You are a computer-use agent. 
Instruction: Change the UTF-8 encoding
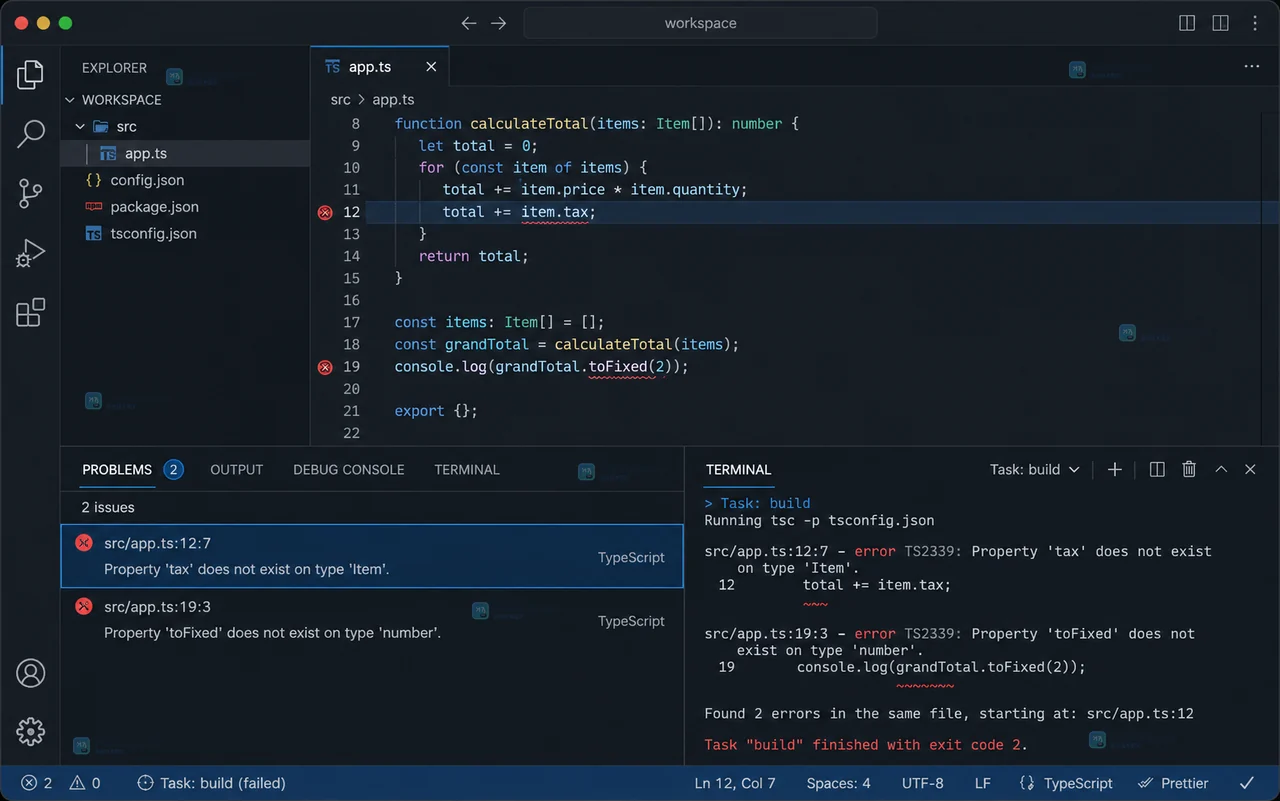pos(923,784)
